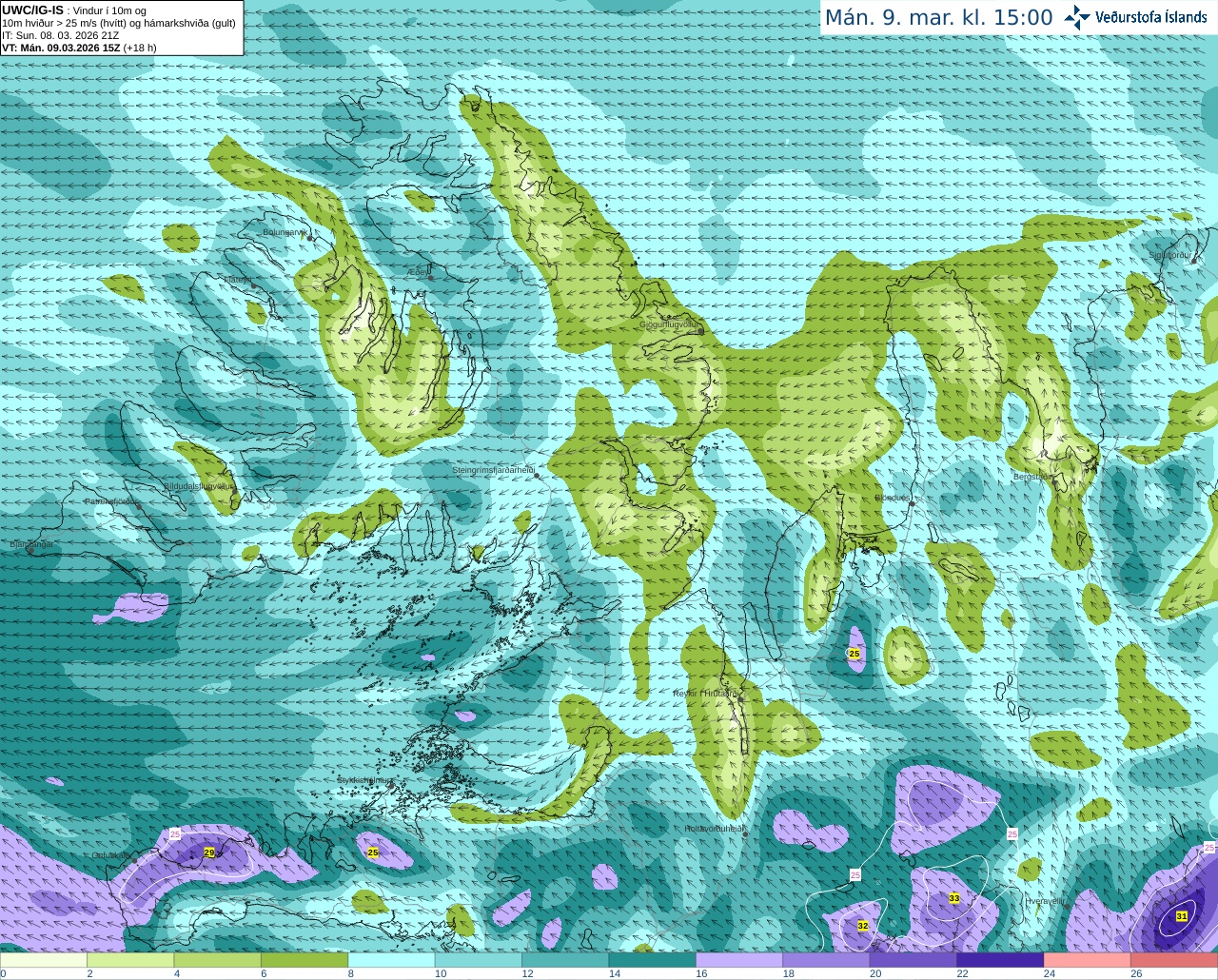The height and width of the screenshot is (980, 1218).
Task: Click the Patreksfjörður place label
Action: click(x=111, y=501)
